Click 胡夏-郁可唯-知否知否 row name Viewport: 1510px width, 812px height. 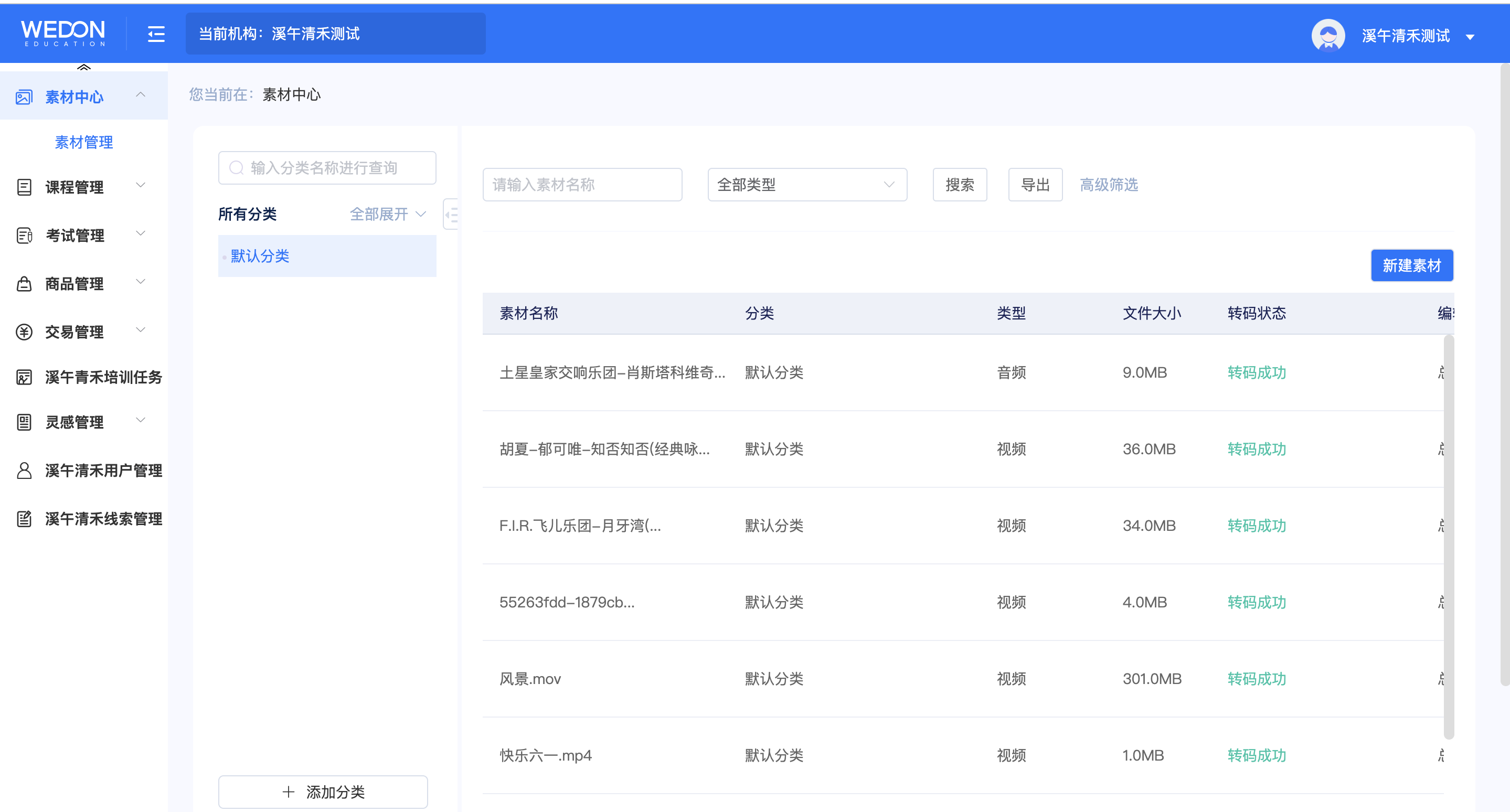tap(604, 449)
